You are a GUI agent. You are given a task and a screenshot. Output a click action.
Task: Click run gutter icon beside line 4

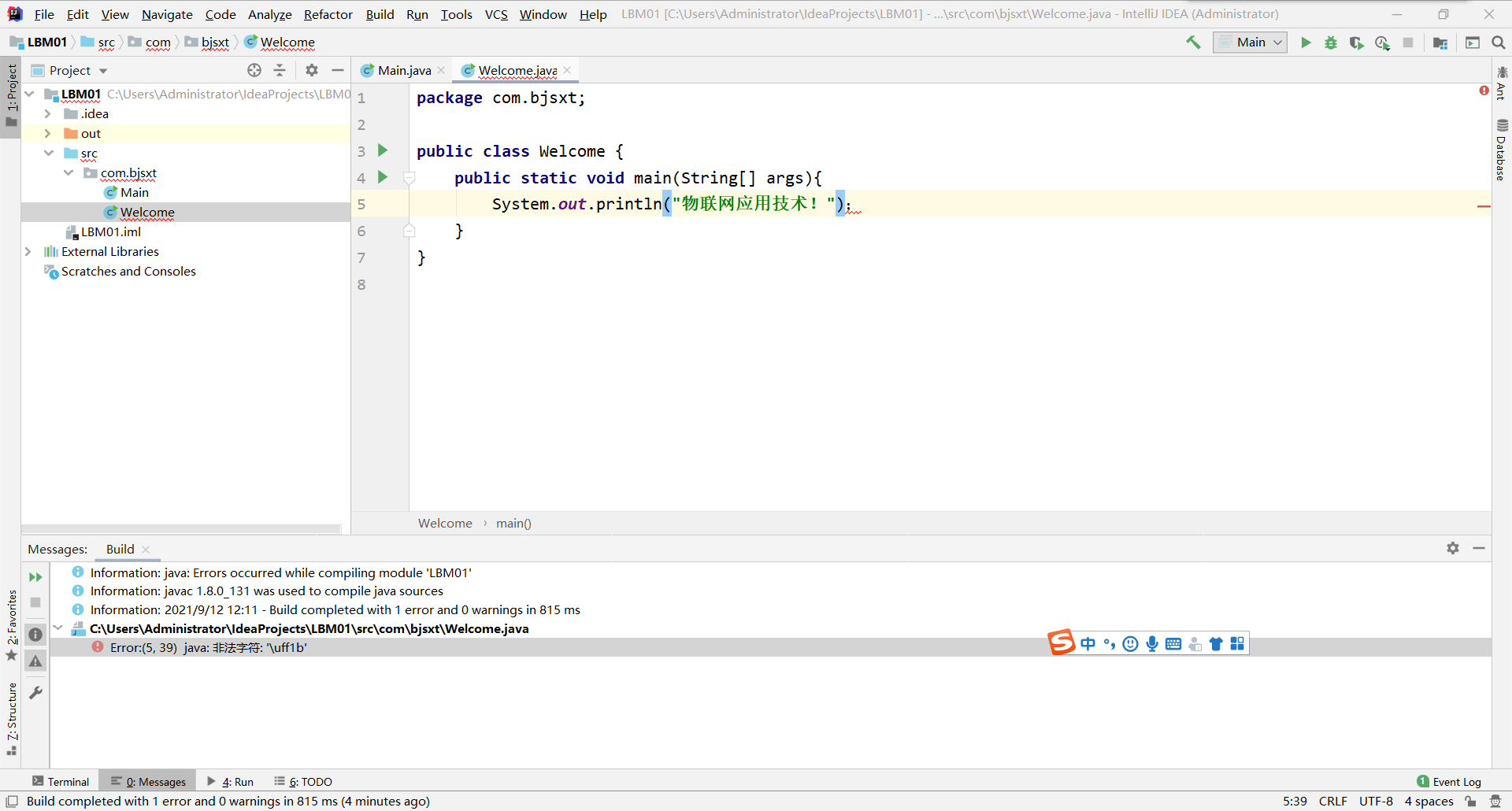tap(383, 177)
